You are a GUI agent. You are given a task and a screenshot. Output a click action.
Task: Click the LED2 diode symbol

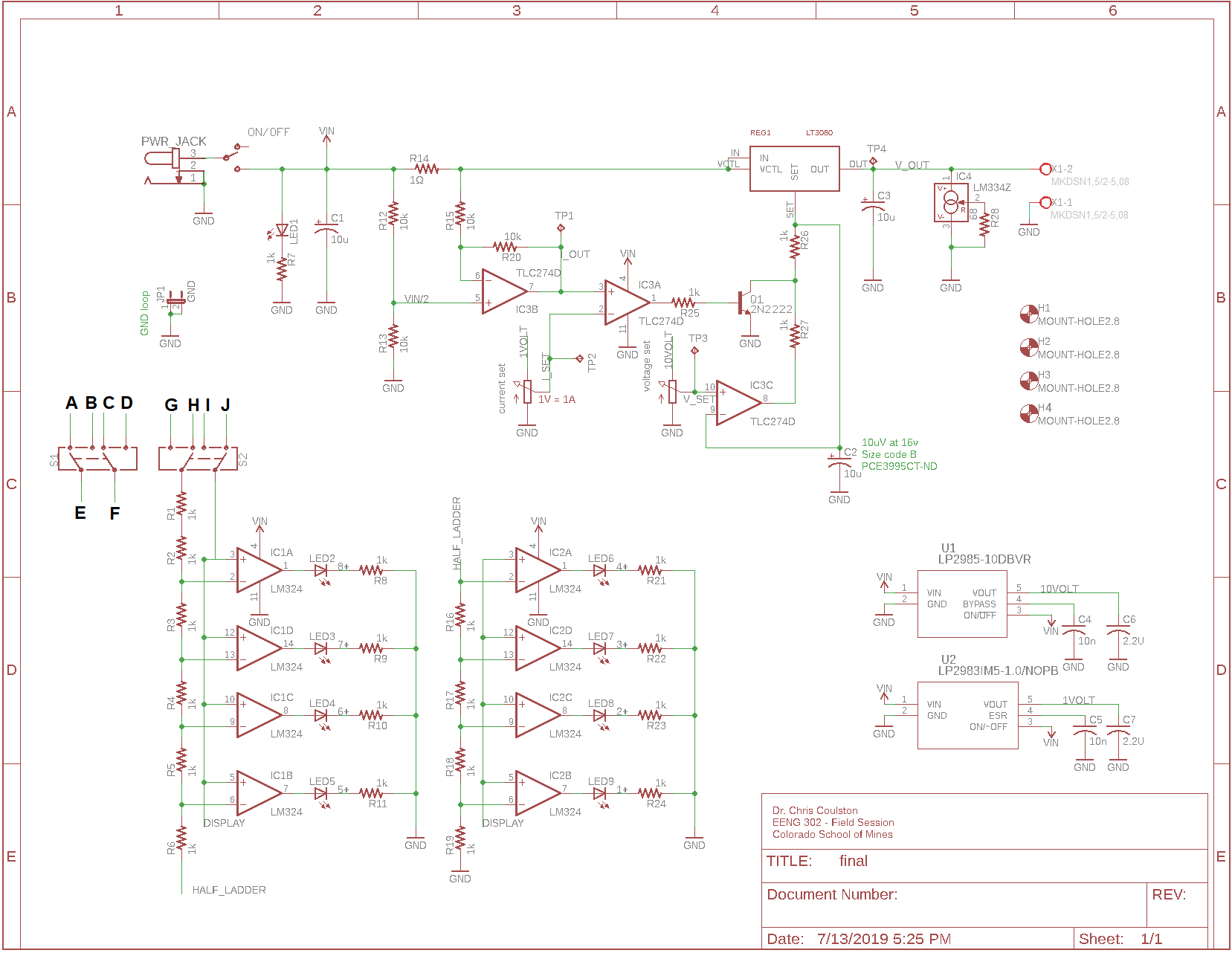click(321, 571)
